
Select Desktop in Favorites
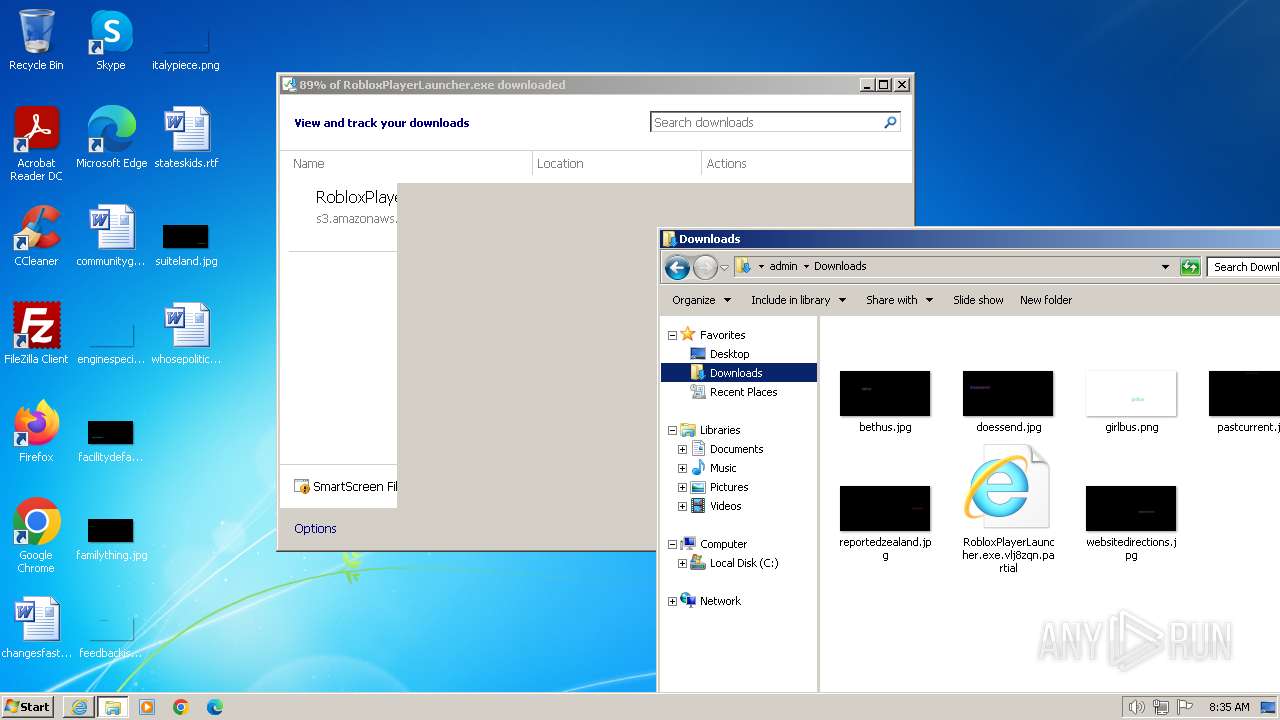729,354
